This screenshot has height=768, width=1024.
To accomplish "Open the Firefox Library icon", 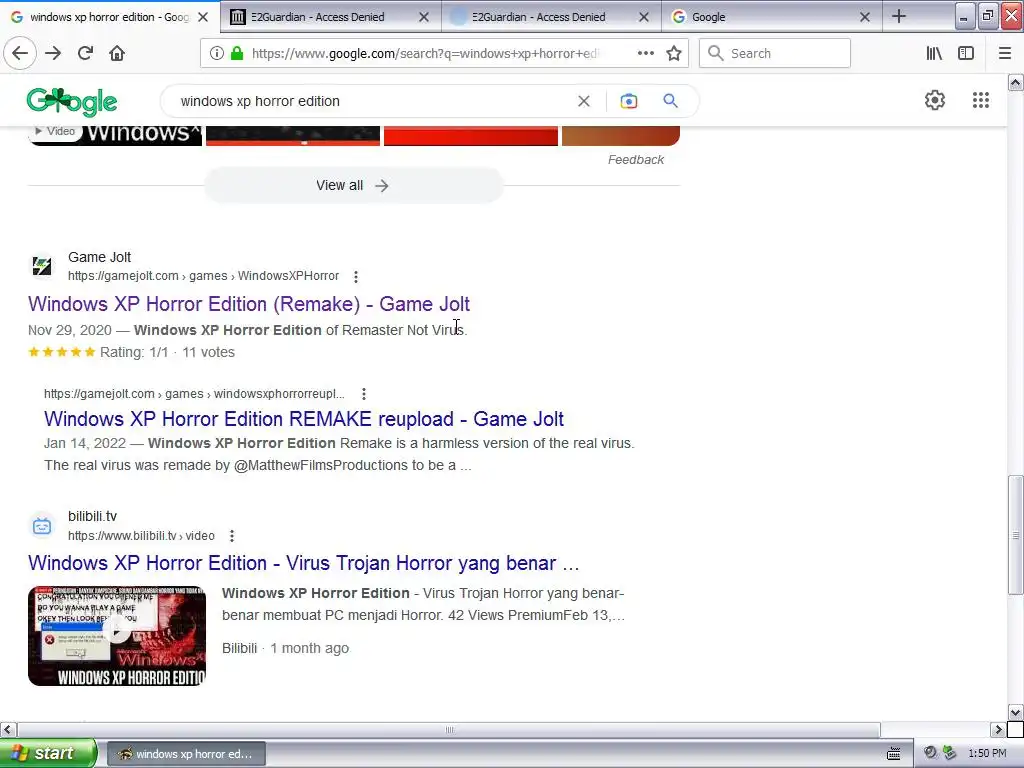I will pos(935,53).
